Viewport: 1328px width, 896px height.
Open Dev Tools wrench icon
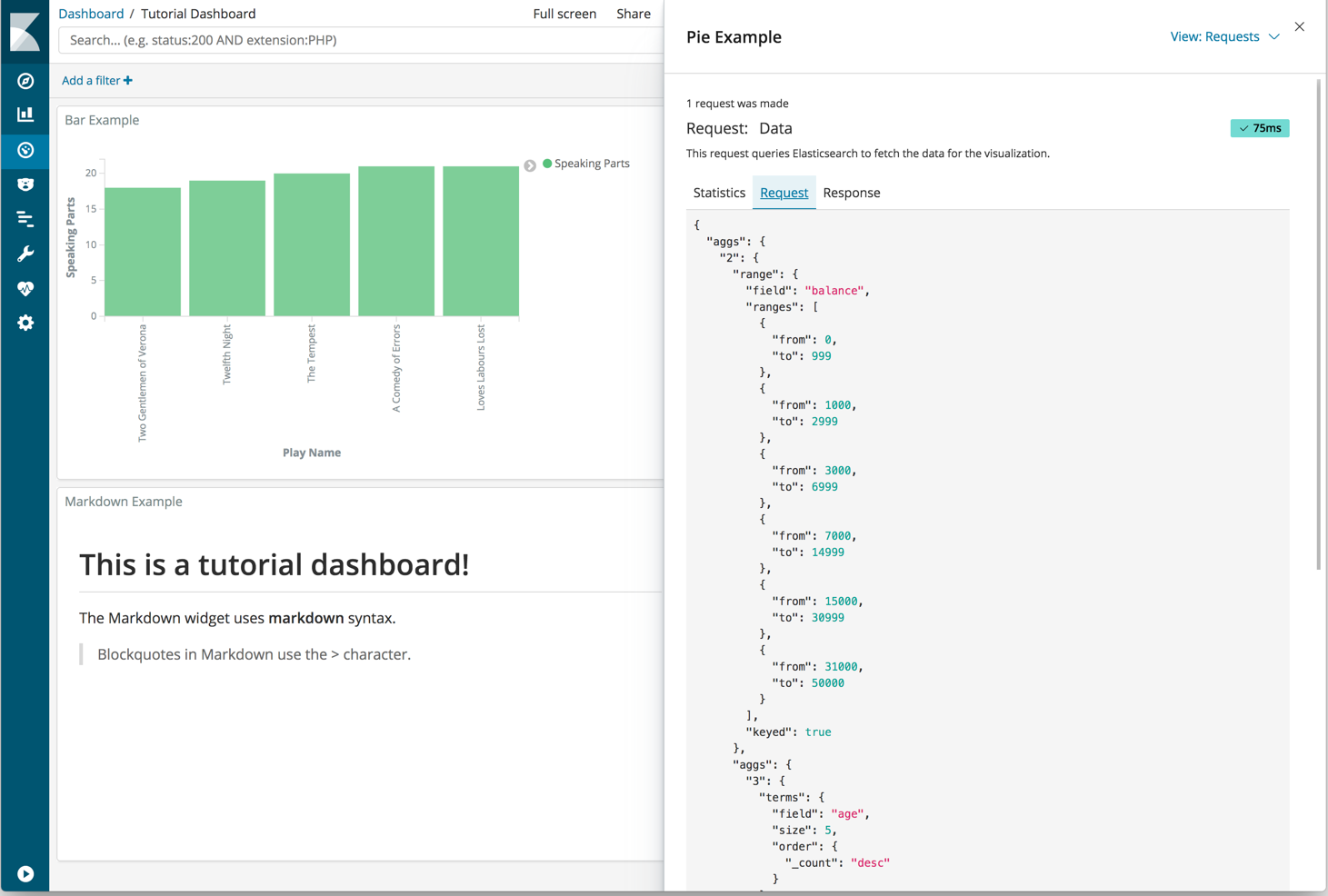coord(25,254)
